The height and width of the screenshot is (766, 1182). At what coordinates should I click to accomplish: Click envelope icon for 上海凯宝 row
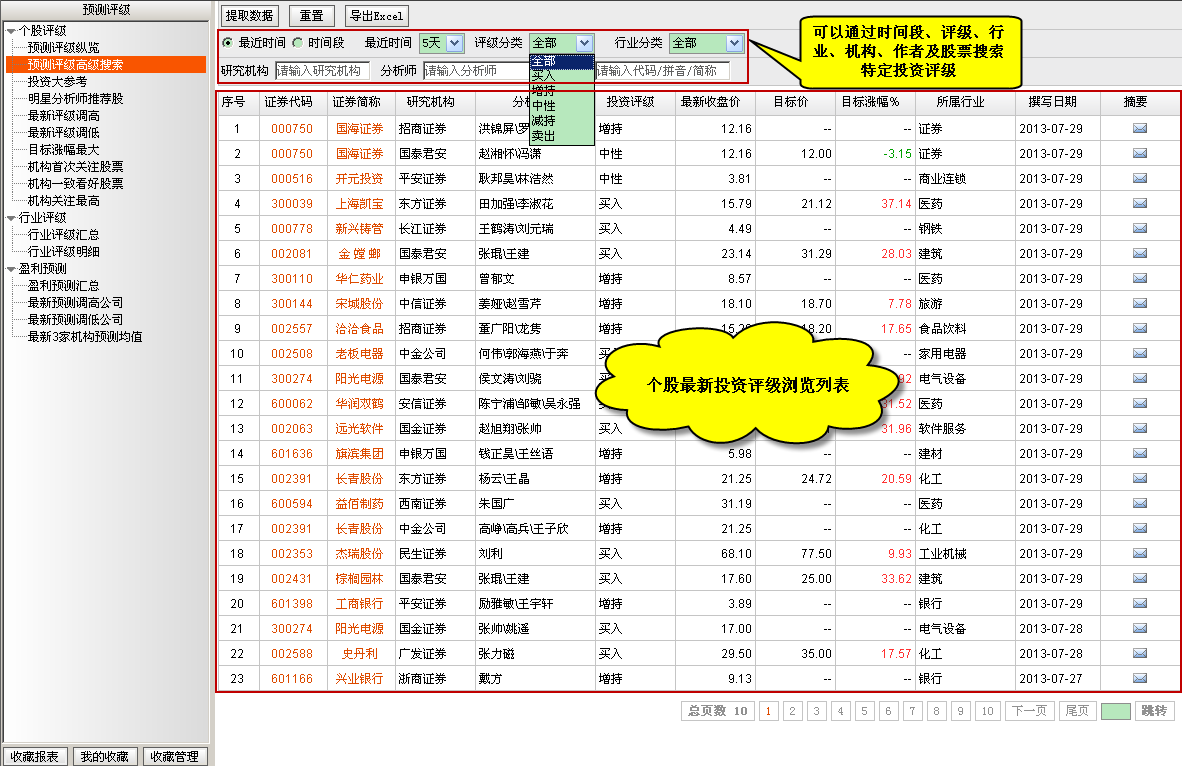point(1140,203)
